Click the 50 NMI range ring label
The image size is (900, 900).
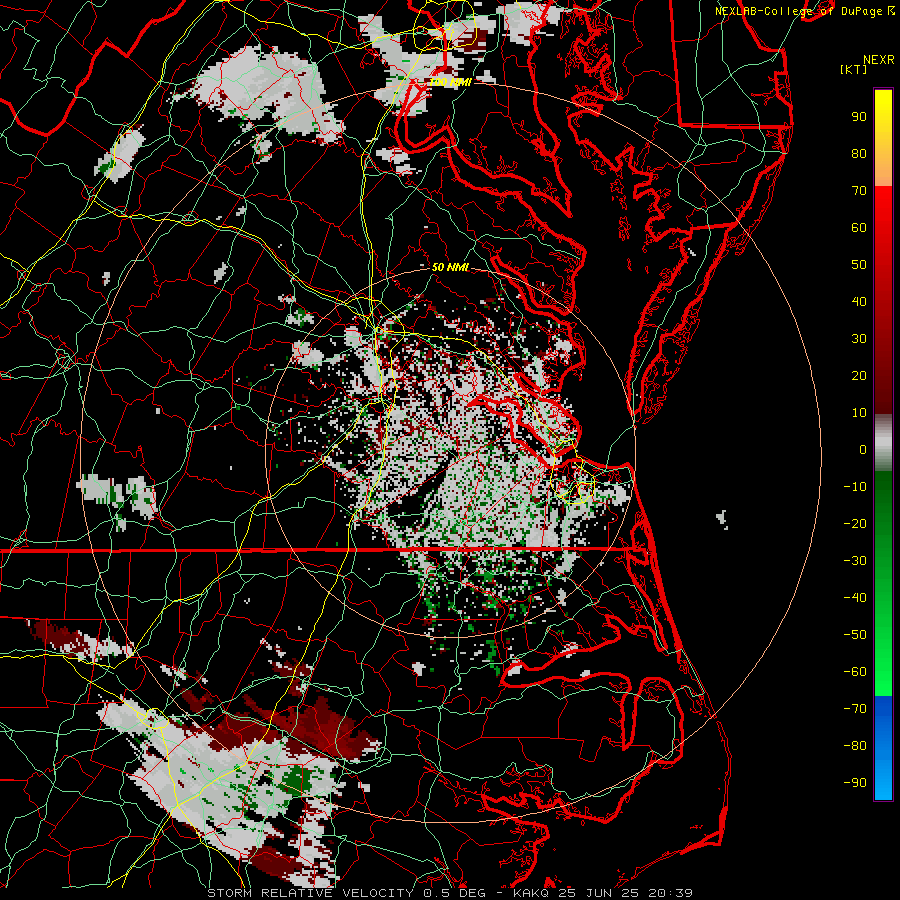pos(451,267)
